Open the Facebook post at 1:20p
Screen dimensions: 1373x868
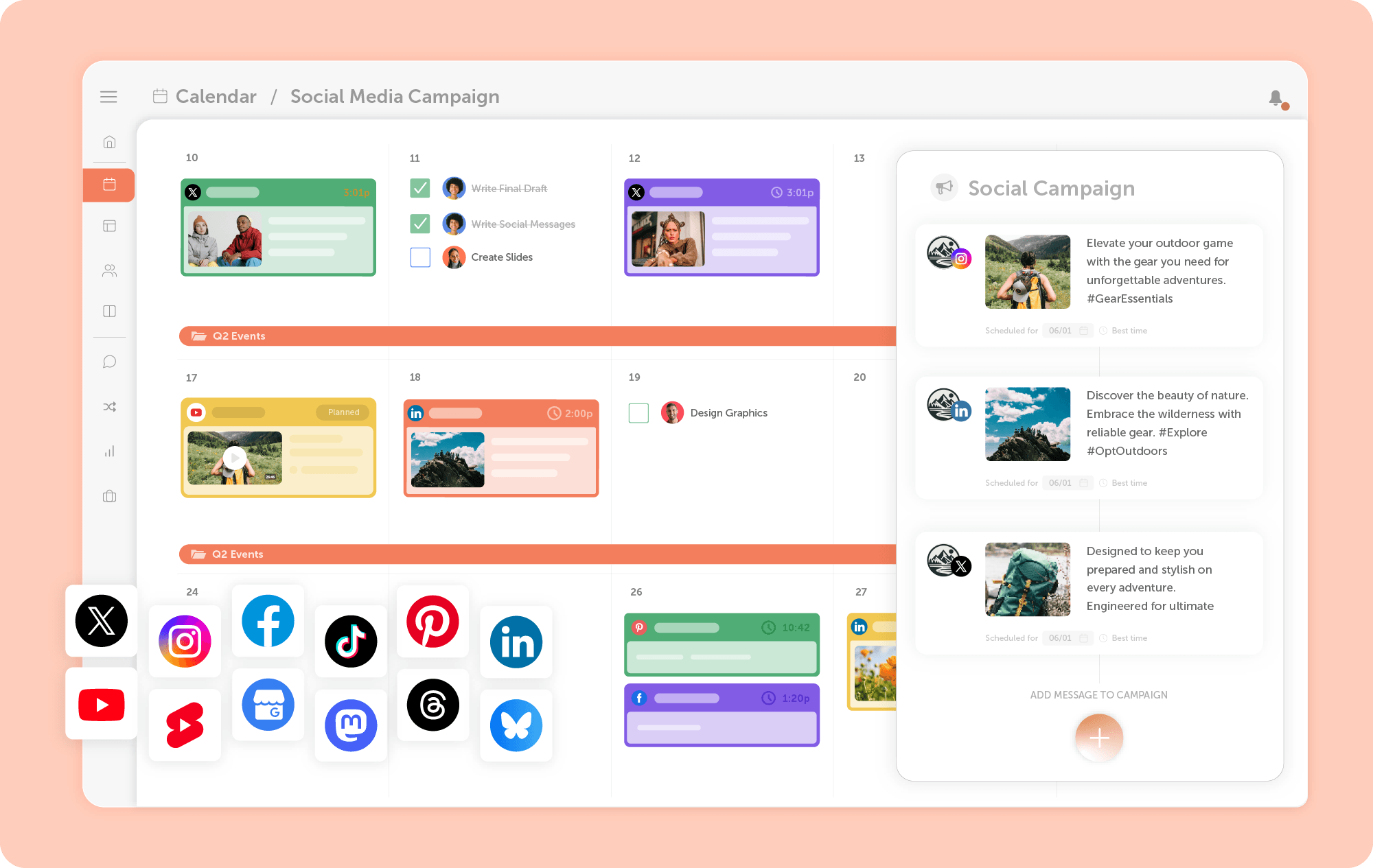tap(722, 715)
